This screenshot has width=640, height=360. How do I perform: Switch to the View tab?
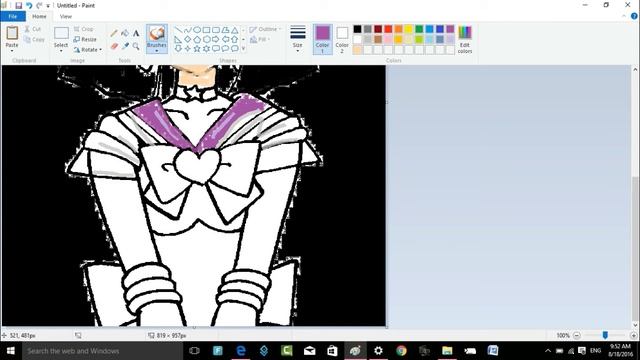(x=66, y=16)
